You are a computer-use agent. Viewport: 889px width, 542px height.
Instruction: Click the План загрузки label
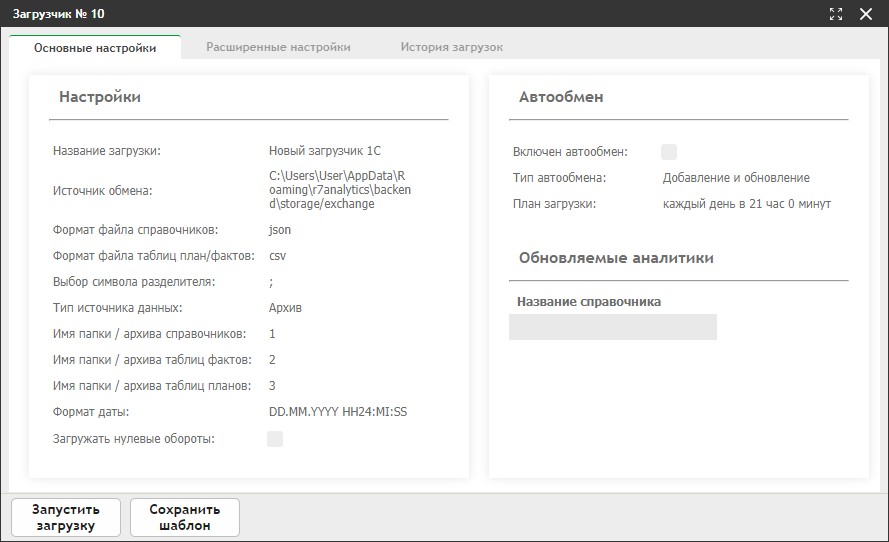coord(554,204)
